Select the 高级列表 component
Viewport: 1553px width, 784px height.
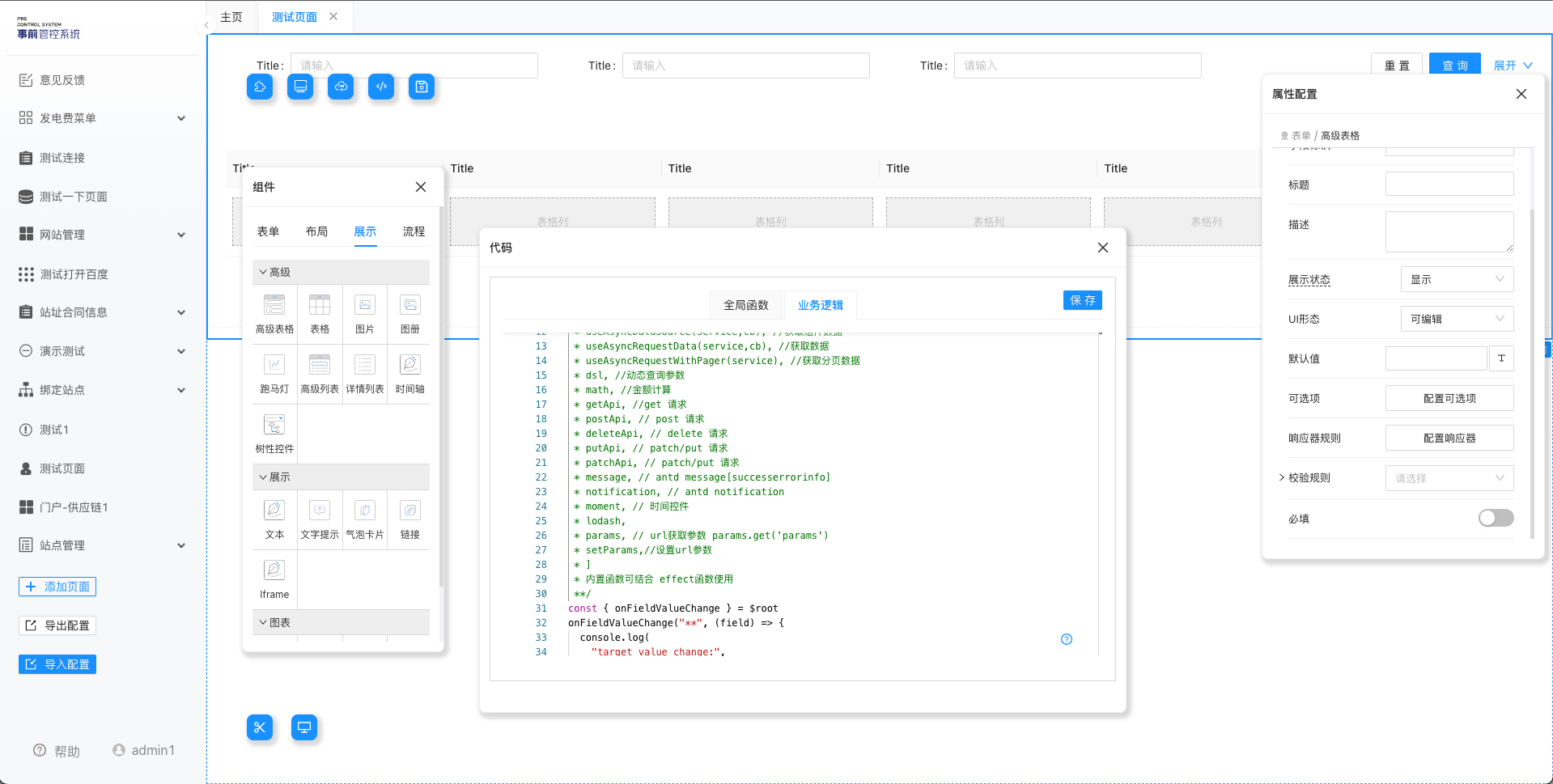pyautogui.click(x=320, y=374)
